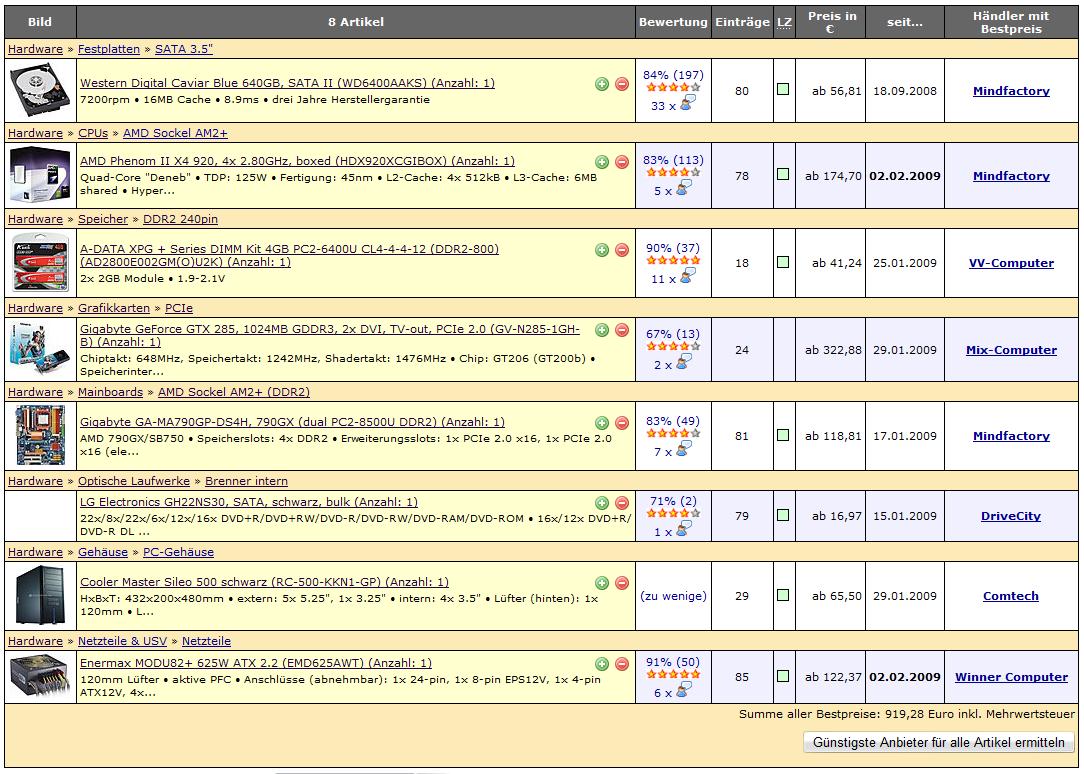Go to Brenner intern breadcrumb
Viewport: 1084px width, 774px height.
click(247, 481)
